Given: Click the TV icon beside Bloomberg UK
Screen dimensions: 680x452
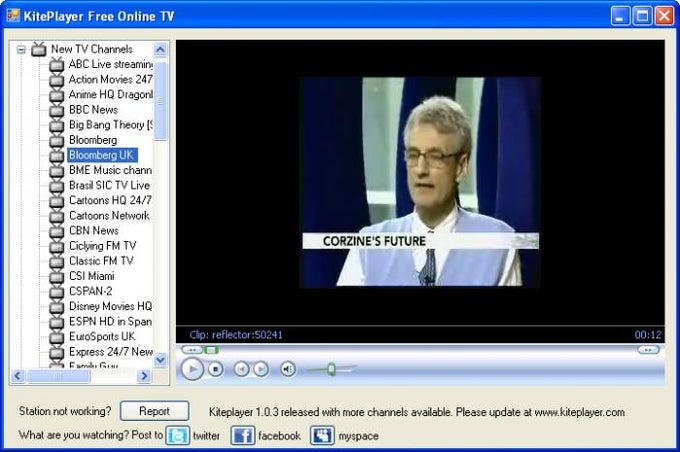Looking at the screenshot, I should pos(56,156).
